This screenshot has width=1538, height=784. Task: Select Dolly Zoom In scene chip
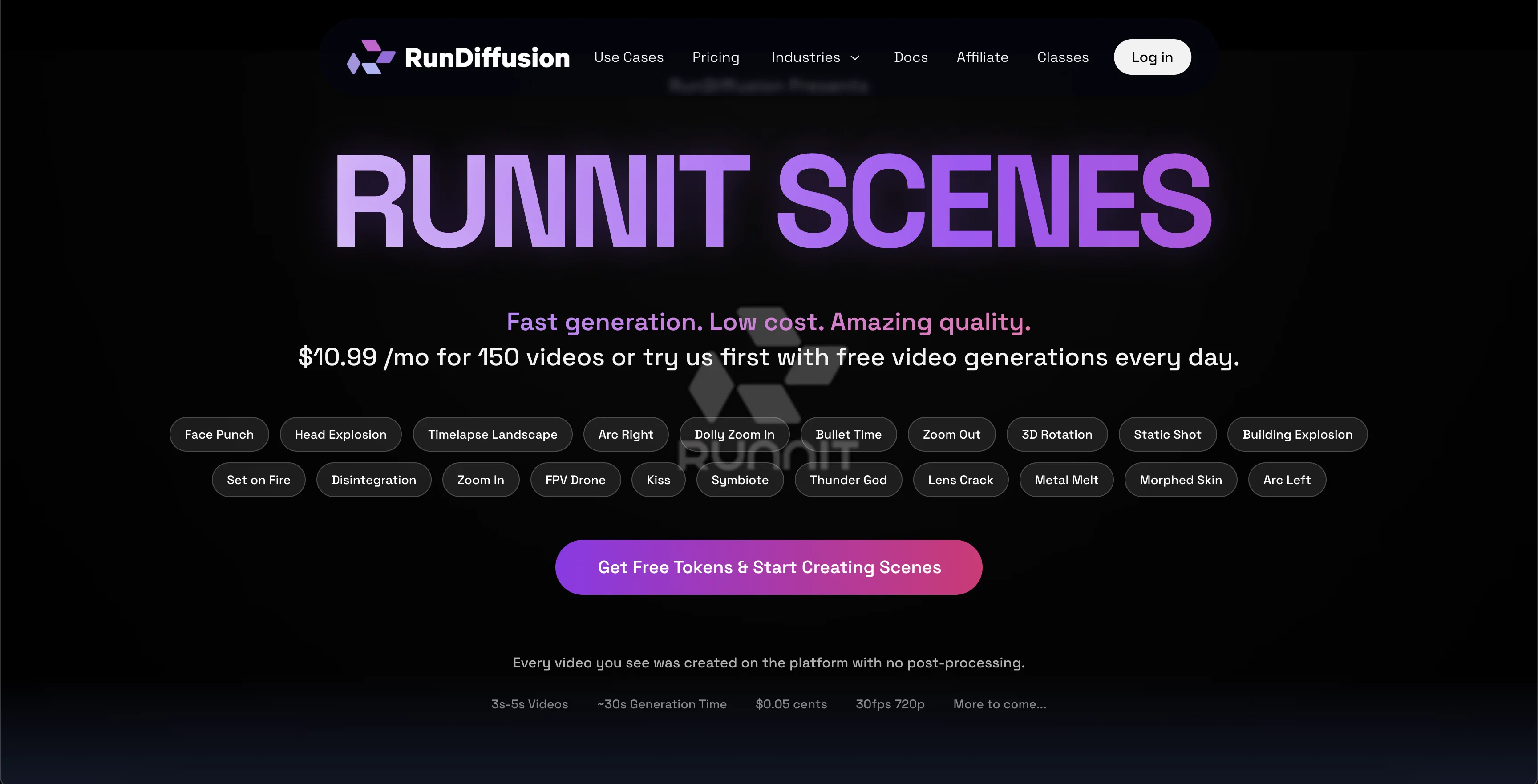point(734,434)
